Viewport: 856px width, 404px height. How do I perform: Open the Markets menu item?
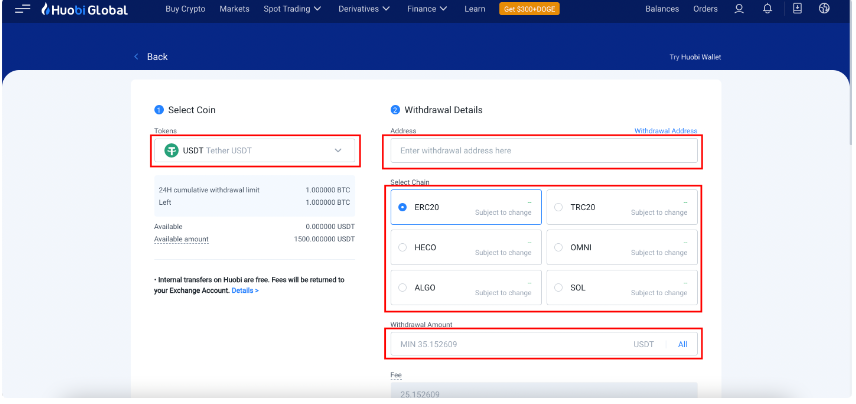[234, 9]
